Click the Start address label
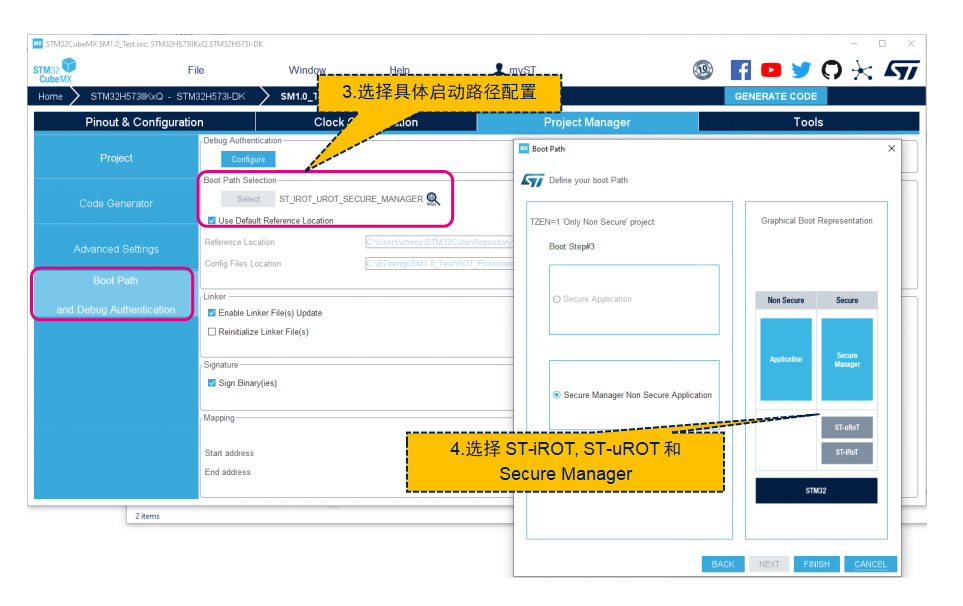 229,453
